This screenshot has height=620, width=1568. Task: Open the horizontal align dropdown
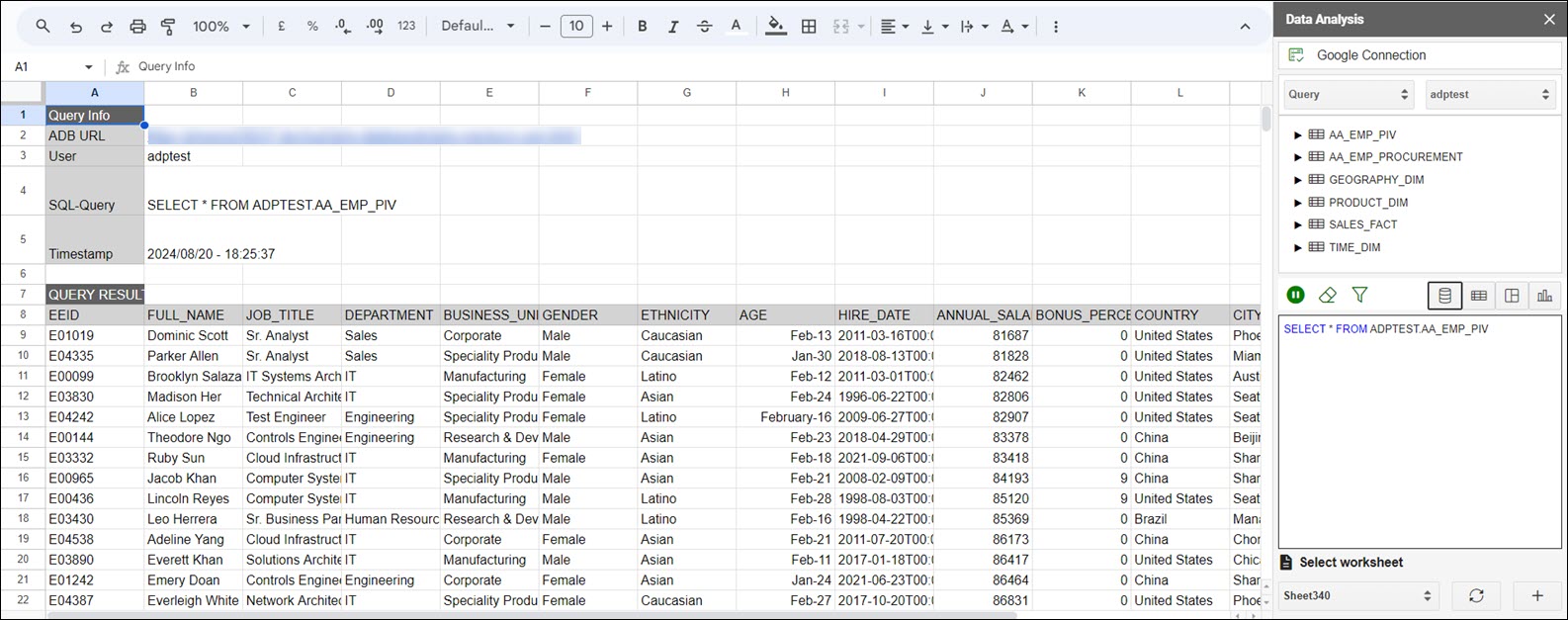click(x=895, y=27)
